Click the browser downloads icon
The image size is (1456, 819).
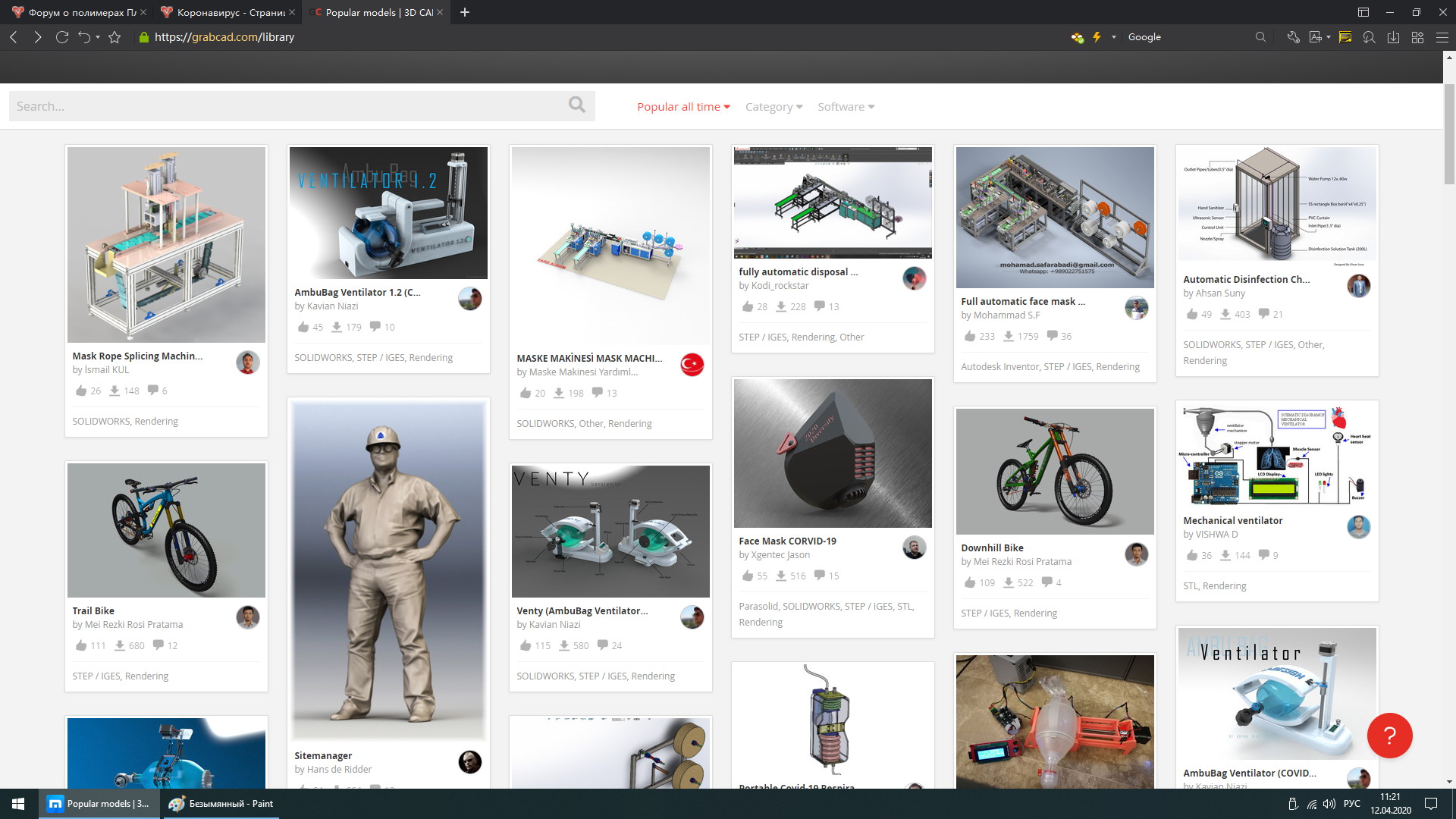(x=1393, y=37)
